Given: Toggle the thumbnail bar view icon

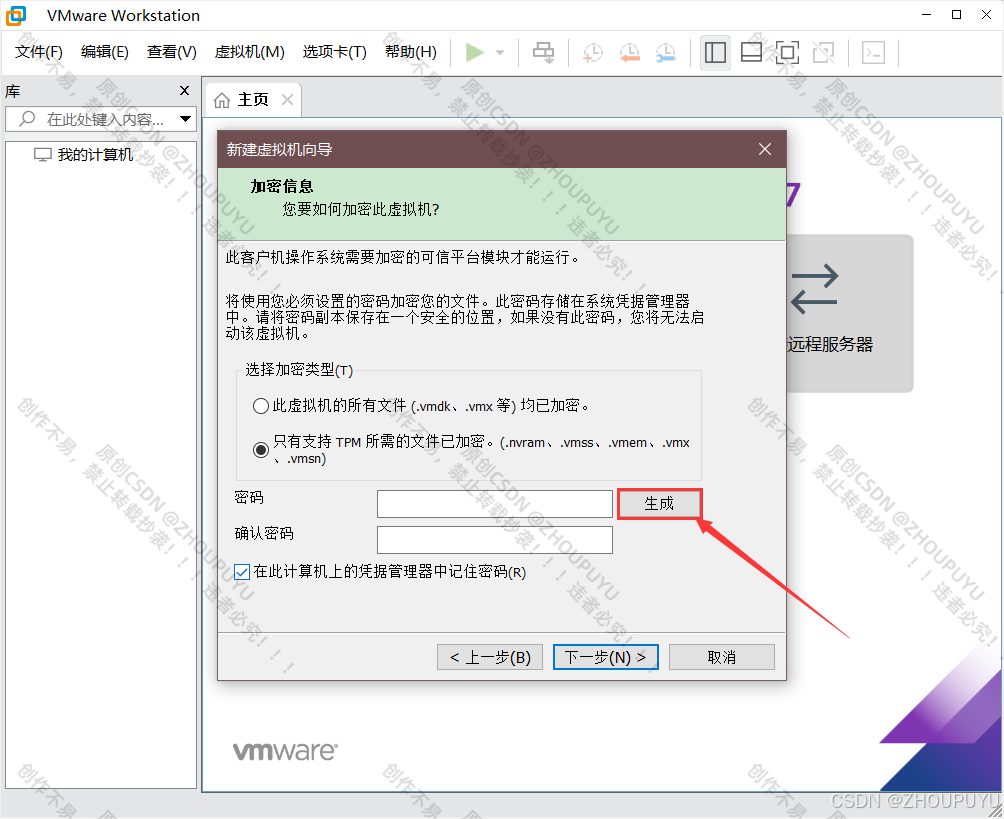Looking at the screenshot, I should 751,53.
